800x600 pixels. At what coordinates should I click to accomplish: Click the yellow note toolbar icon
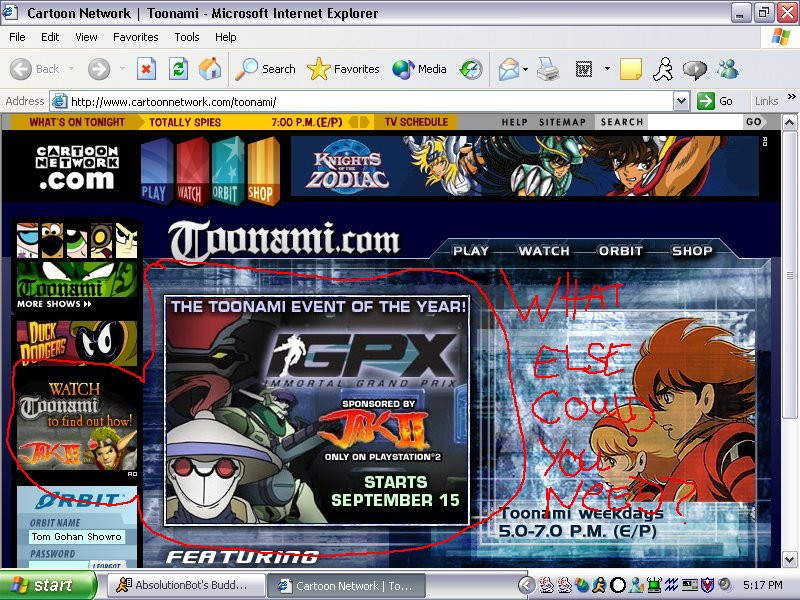coord(631,69)
